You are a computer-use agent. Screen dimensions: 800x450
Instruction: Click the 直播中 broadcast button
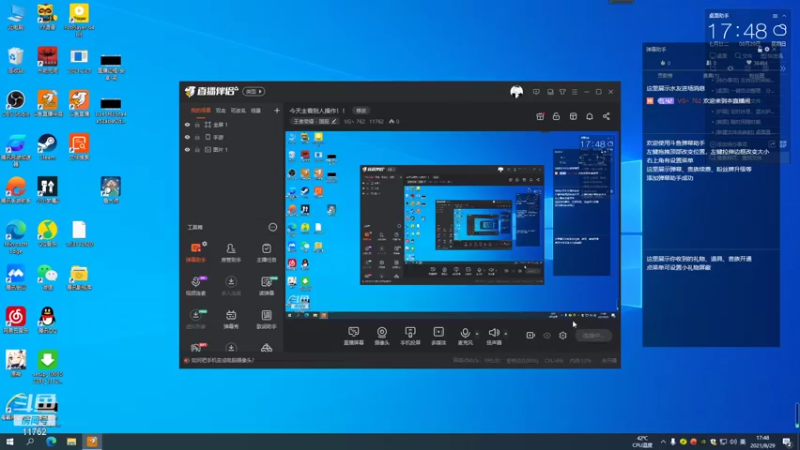click(593, 335)
